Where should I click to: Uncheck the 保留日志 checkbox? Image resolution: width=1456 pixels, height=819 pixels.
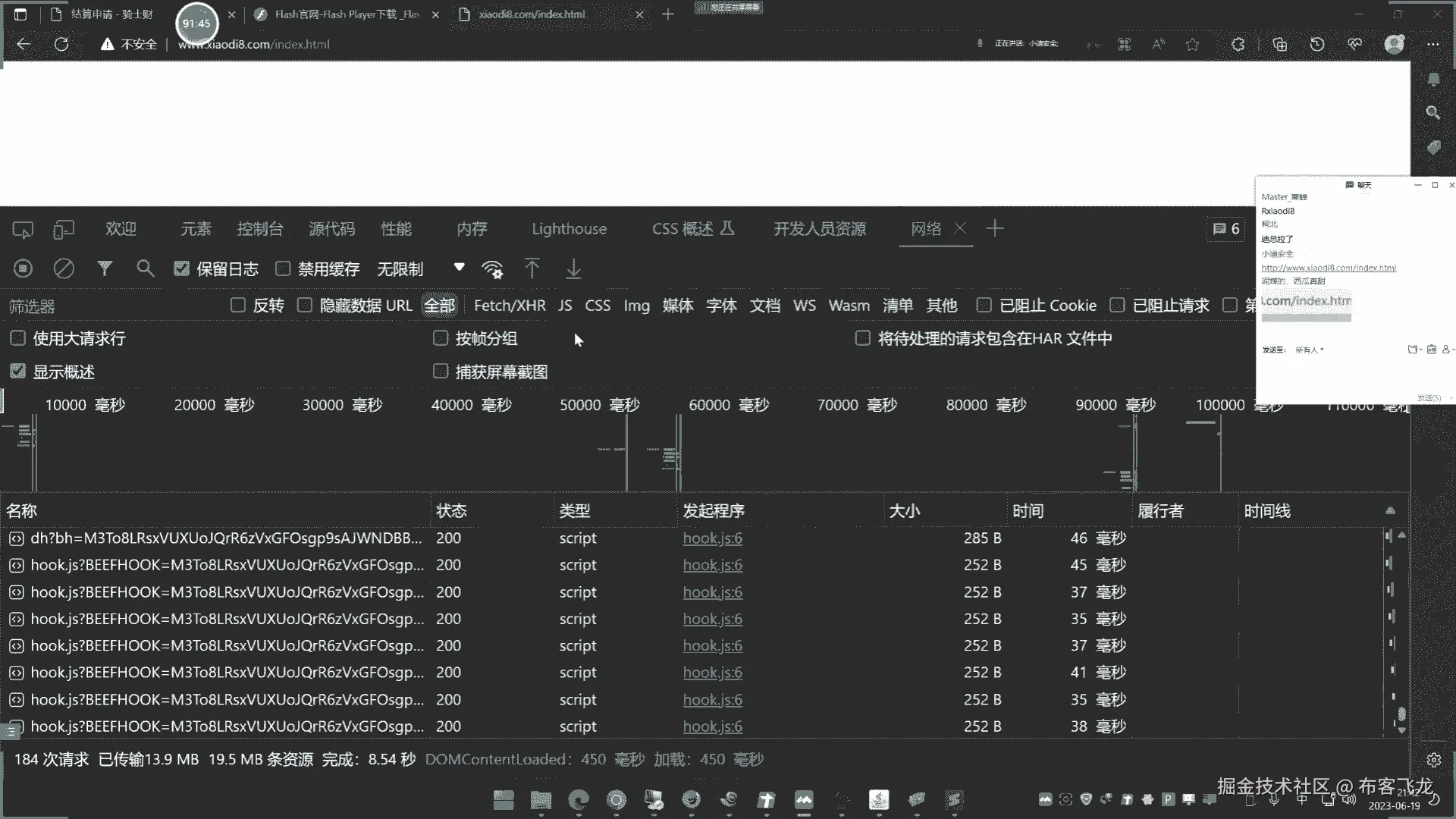(x=181, y=268)
